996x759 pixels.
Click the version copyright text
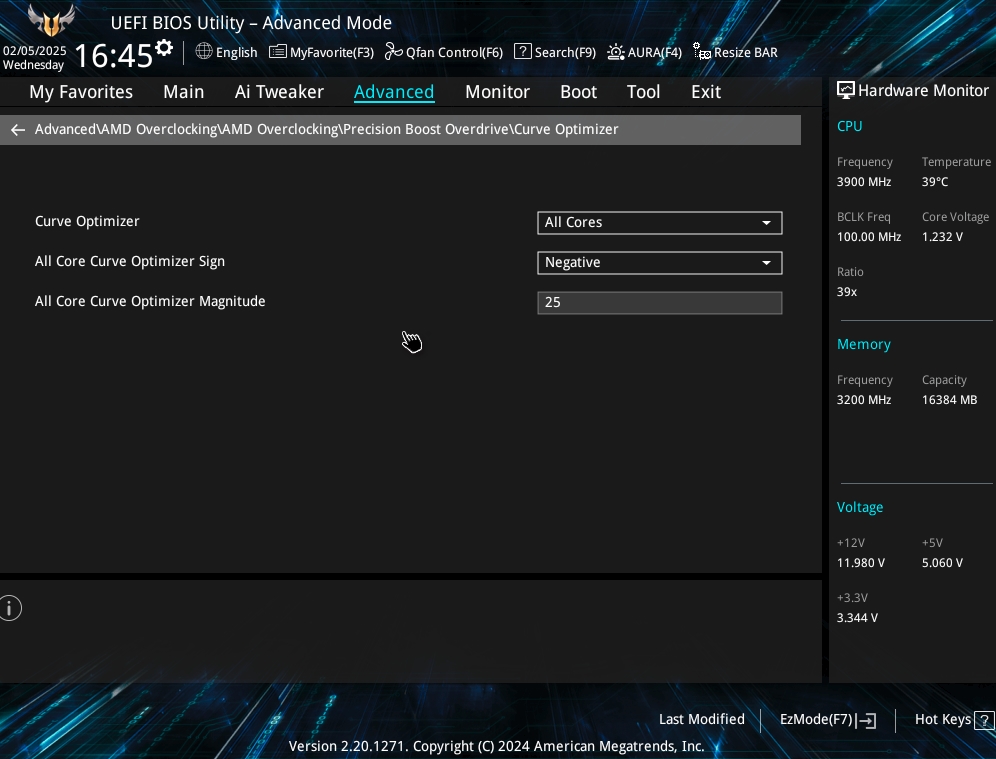coord(496,746)
